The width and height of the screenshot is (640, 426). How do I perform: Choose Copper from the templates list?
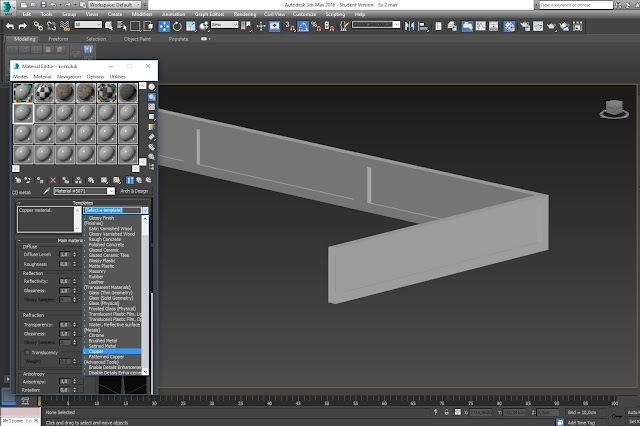coord(96,352)
